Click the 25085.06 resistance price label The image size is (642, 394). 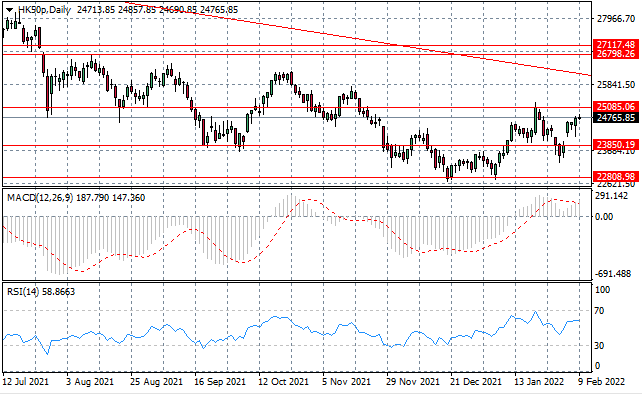pyautogui.click(x=616, y=107)
